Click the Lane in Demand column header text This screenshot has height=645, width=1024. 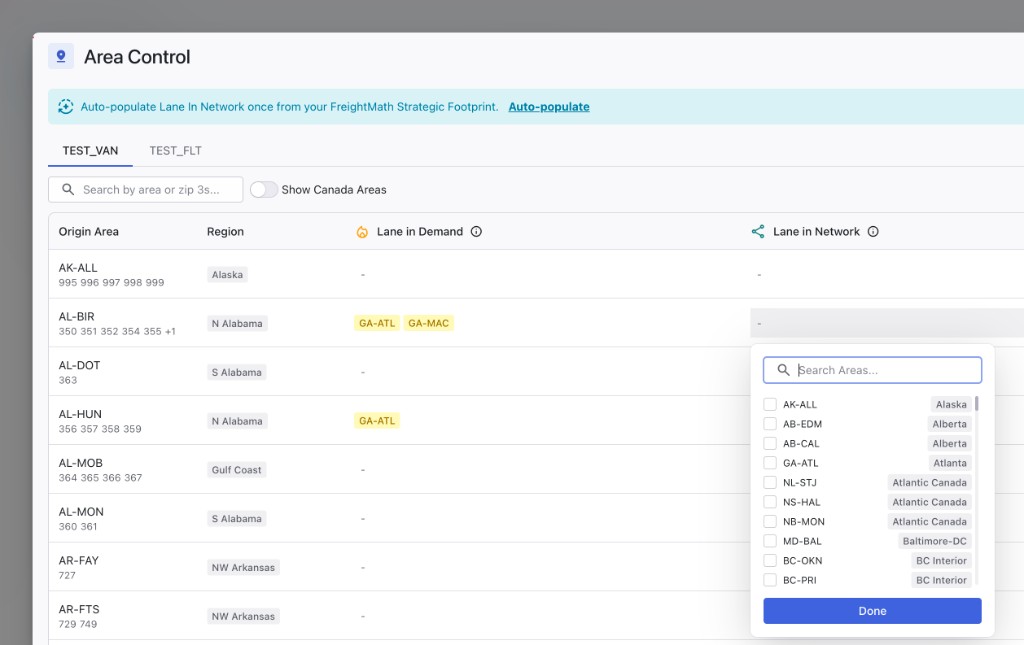point(419,232)
